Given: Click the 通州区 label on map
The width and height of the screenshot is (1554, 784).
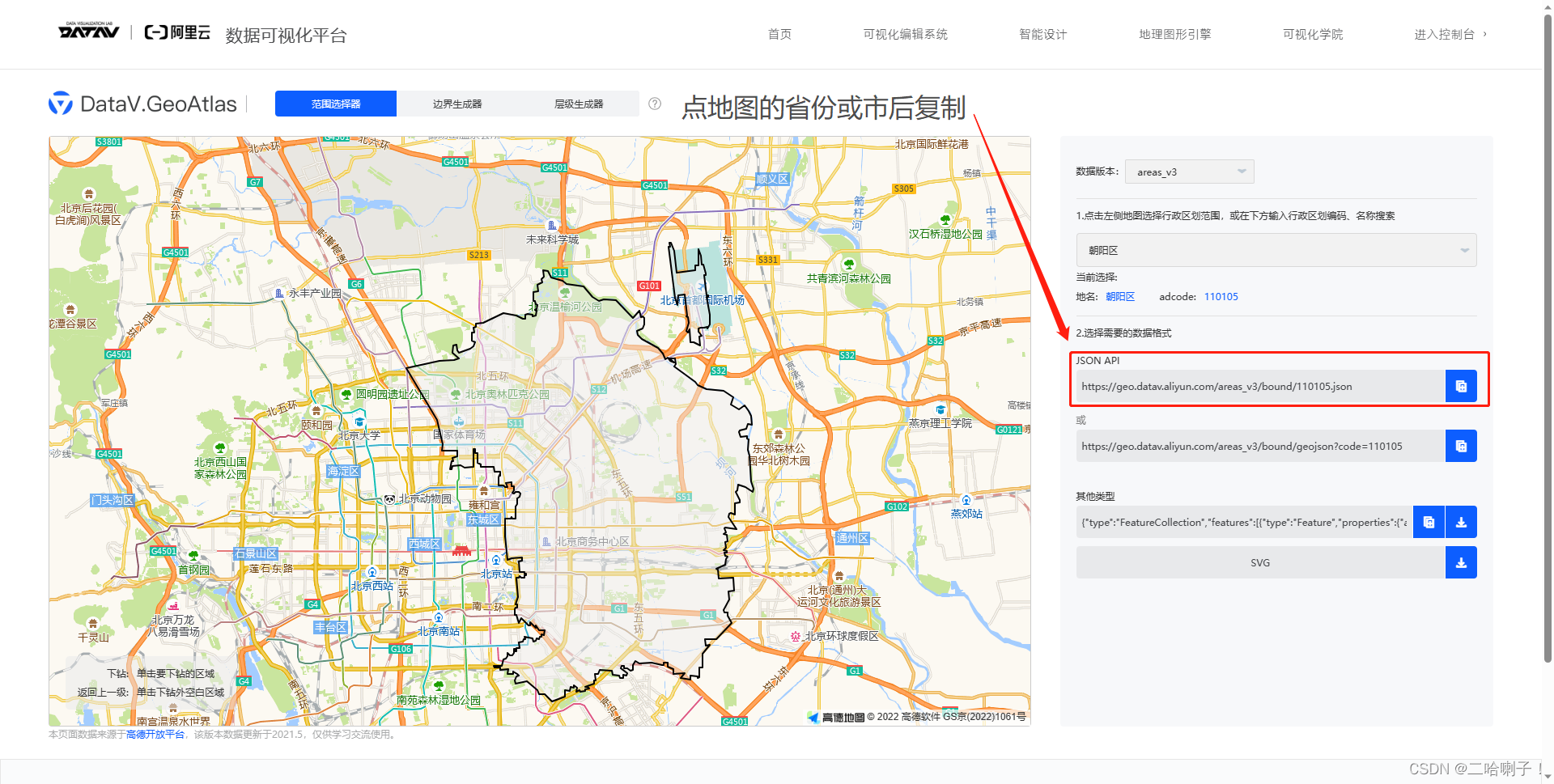Looking at the screenshot, I should [x=852, y=538].
